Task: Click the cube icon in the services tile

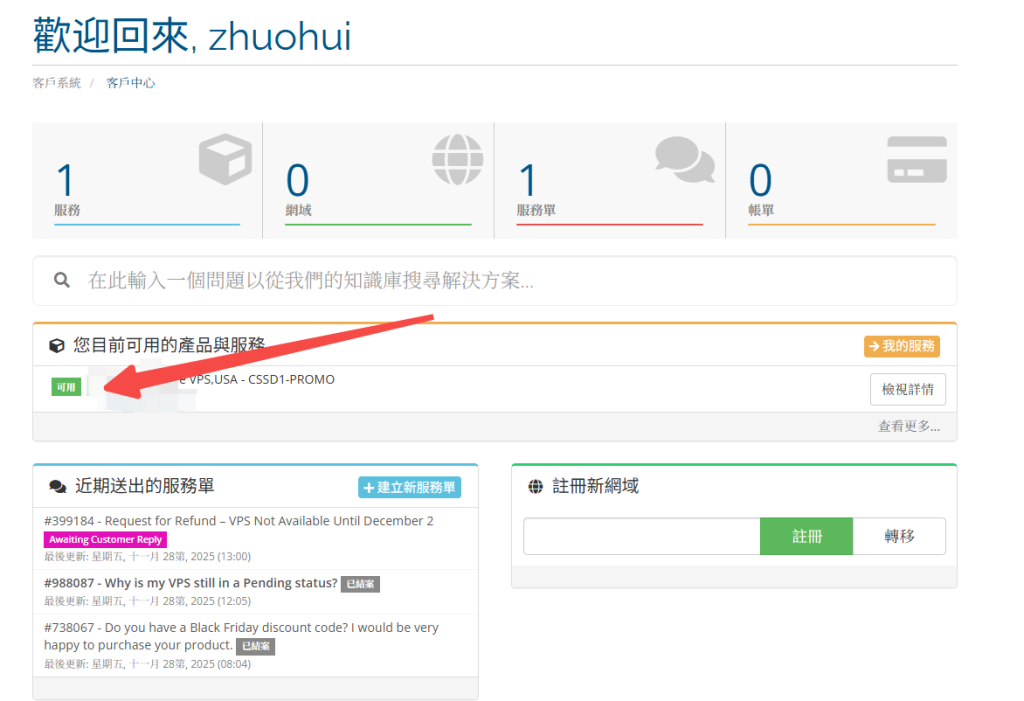Action: (225, 159)
